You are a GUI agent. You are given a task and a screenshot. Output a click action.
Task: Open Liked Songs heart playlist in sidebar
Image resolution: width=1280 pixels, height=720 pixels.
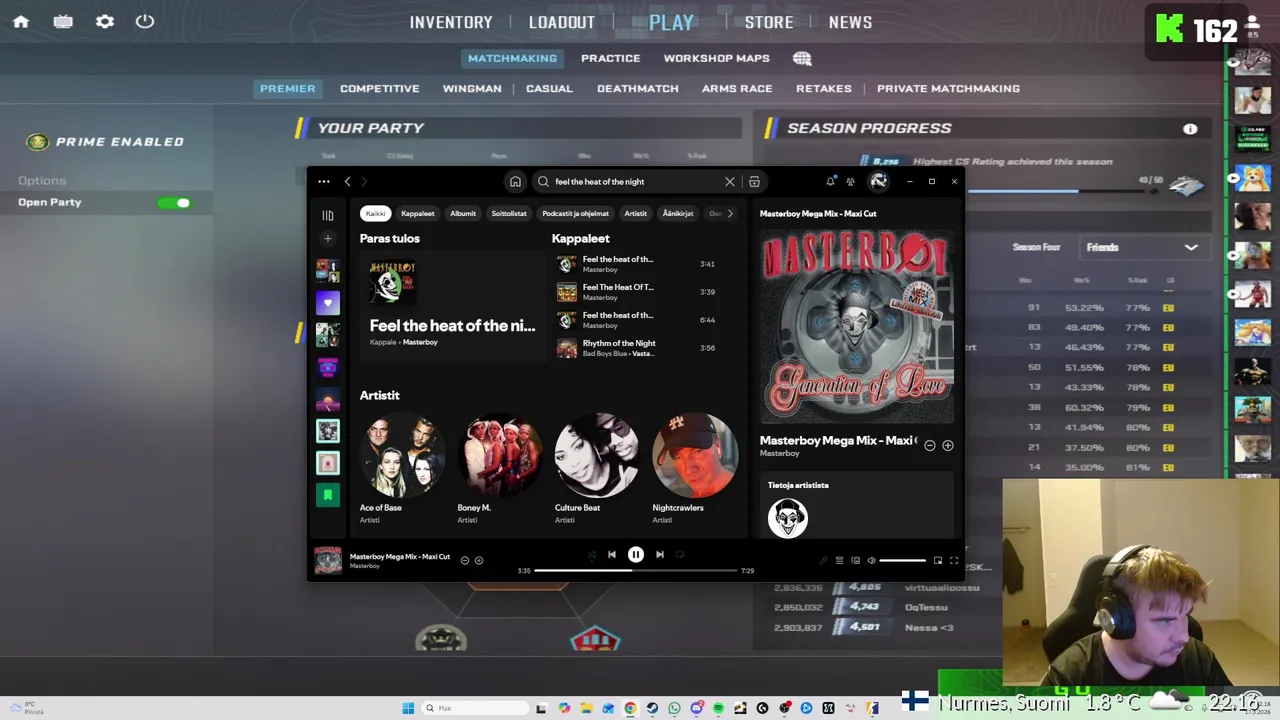click(x=327, y=303)
